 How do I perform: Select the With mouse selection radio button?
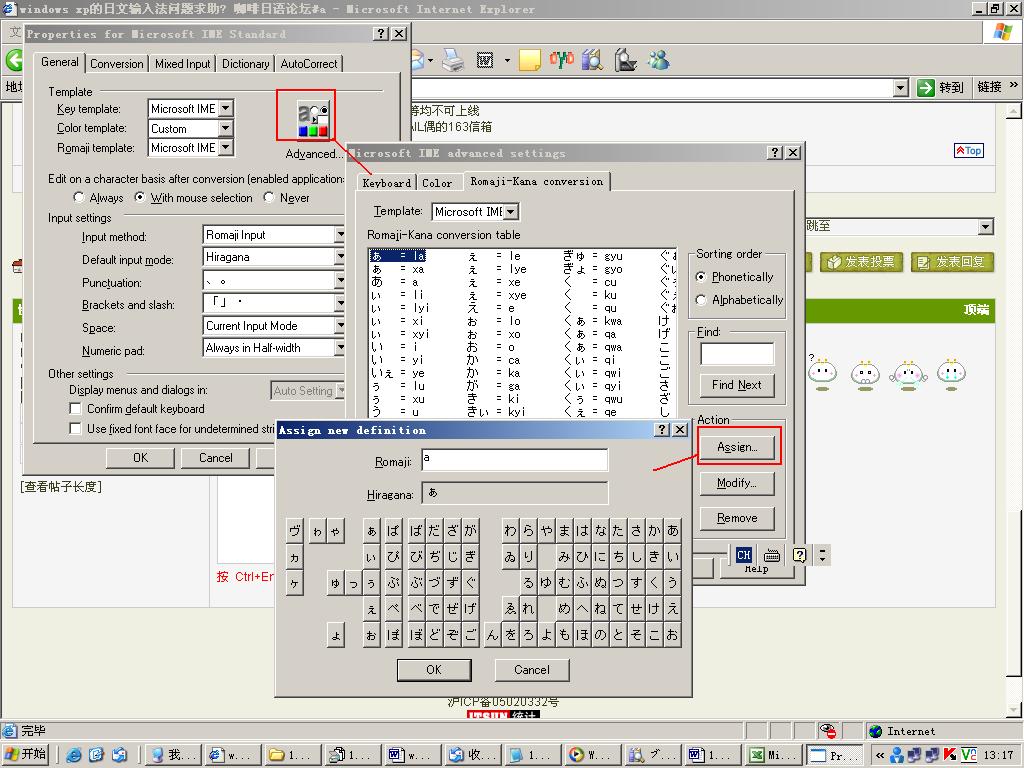click(x=140, y=197)
